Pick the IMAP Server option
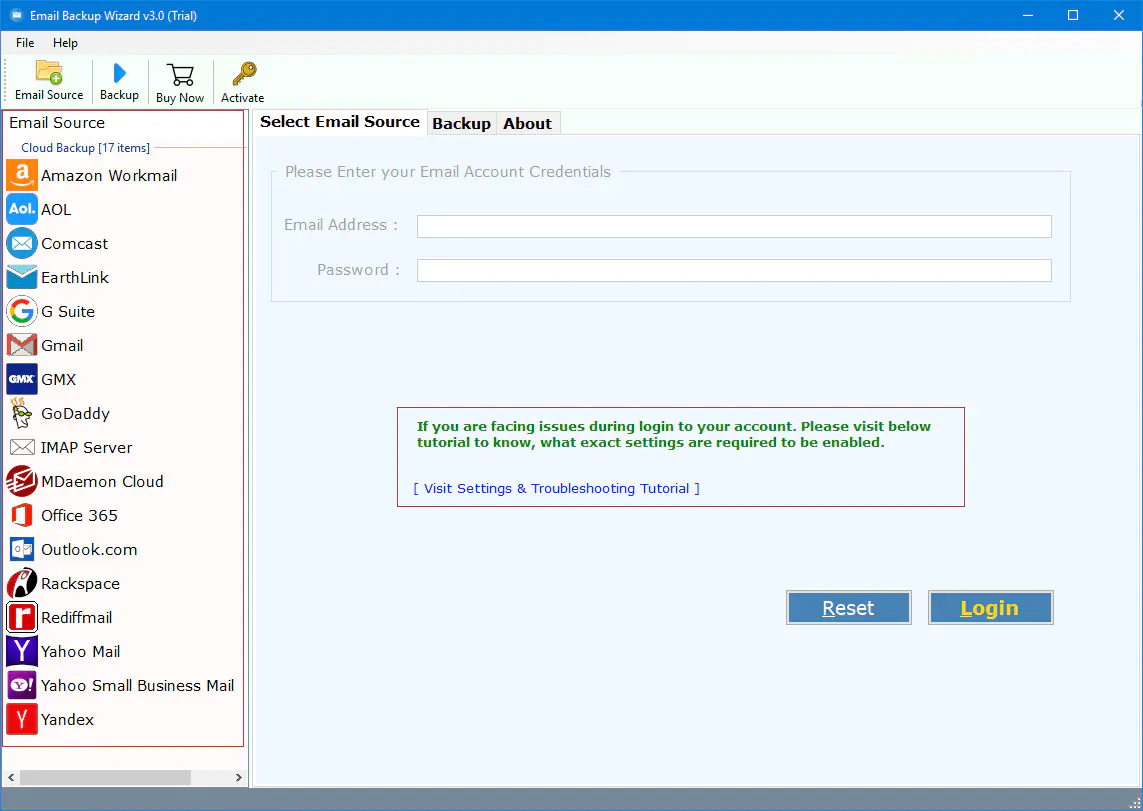Viewport: 1143px width, 811px height. coord(87,447)
